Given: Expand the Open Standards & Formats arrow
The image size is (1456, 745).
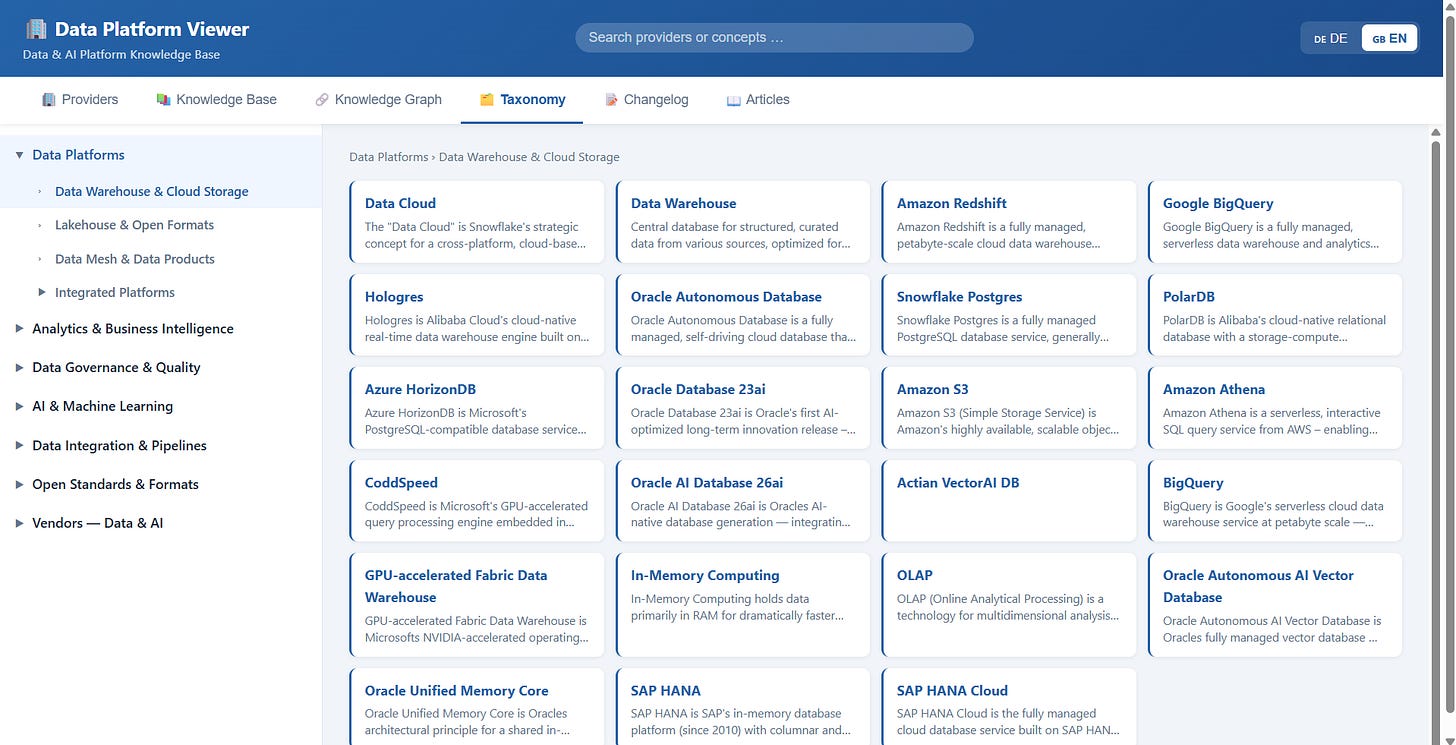Looking at the screenshot, I should click(x=19, y=484).
